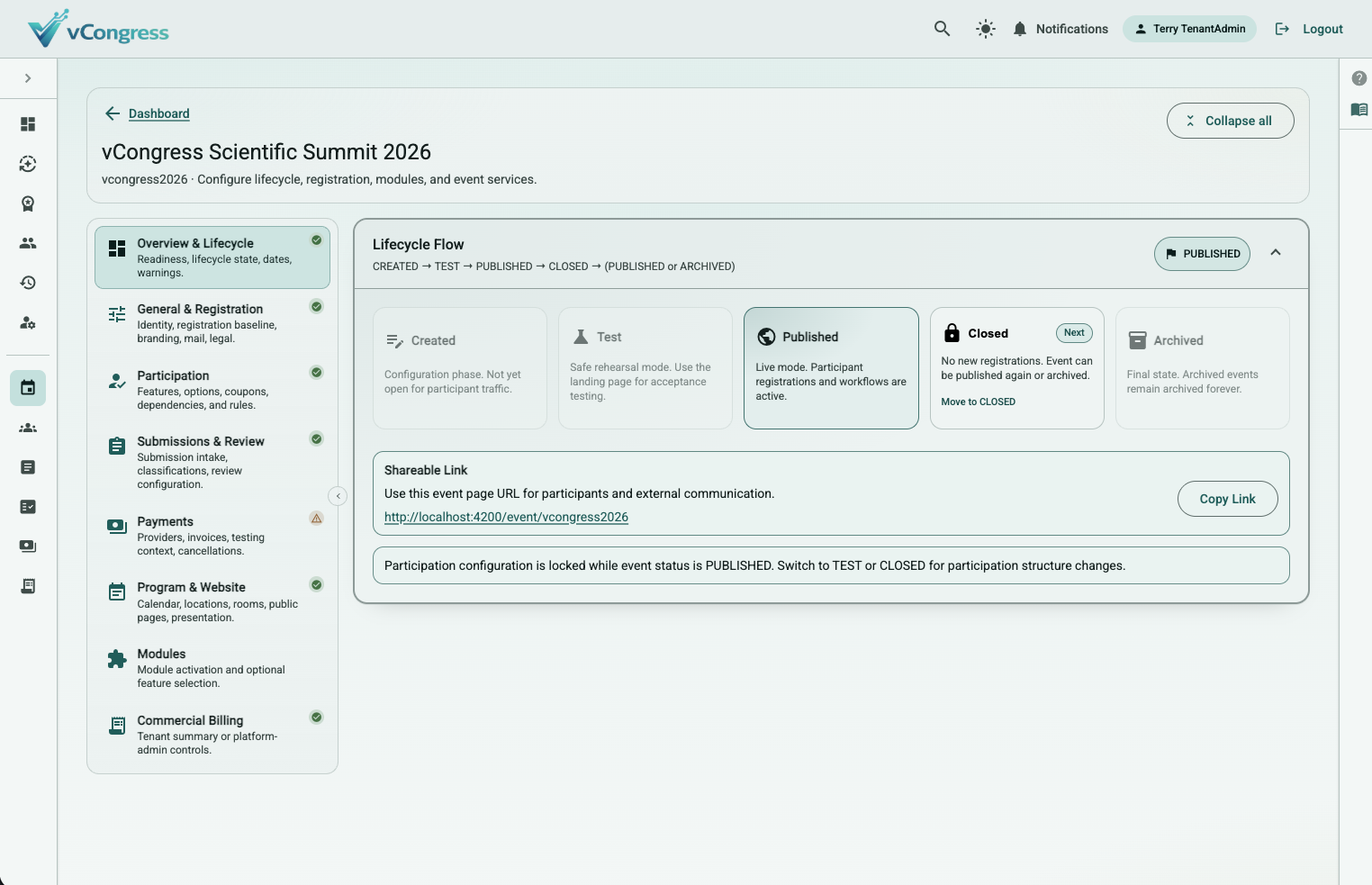Open Payments section

[x=212, y=536]
